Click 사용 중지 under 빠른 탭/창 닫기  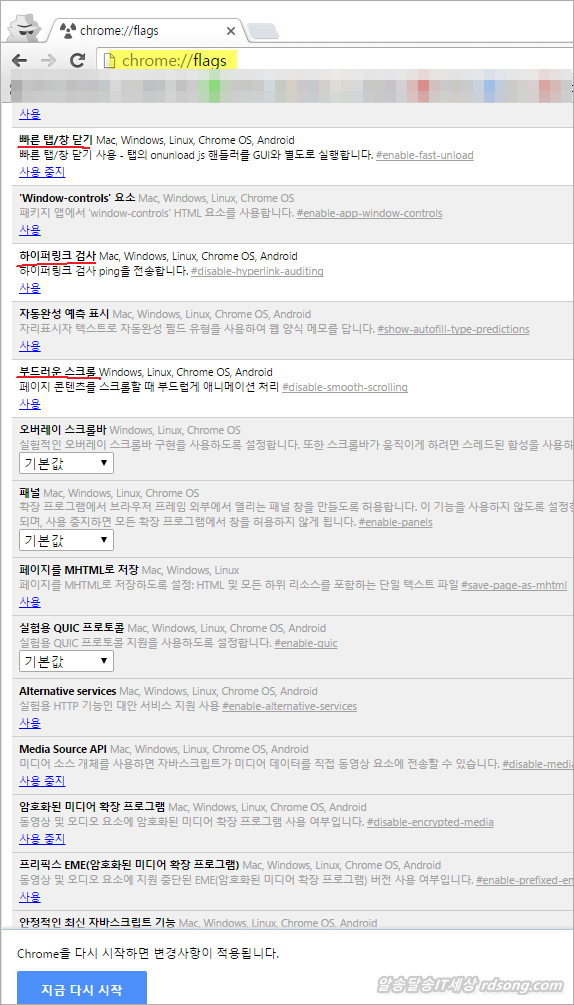[x=42, y=172]
